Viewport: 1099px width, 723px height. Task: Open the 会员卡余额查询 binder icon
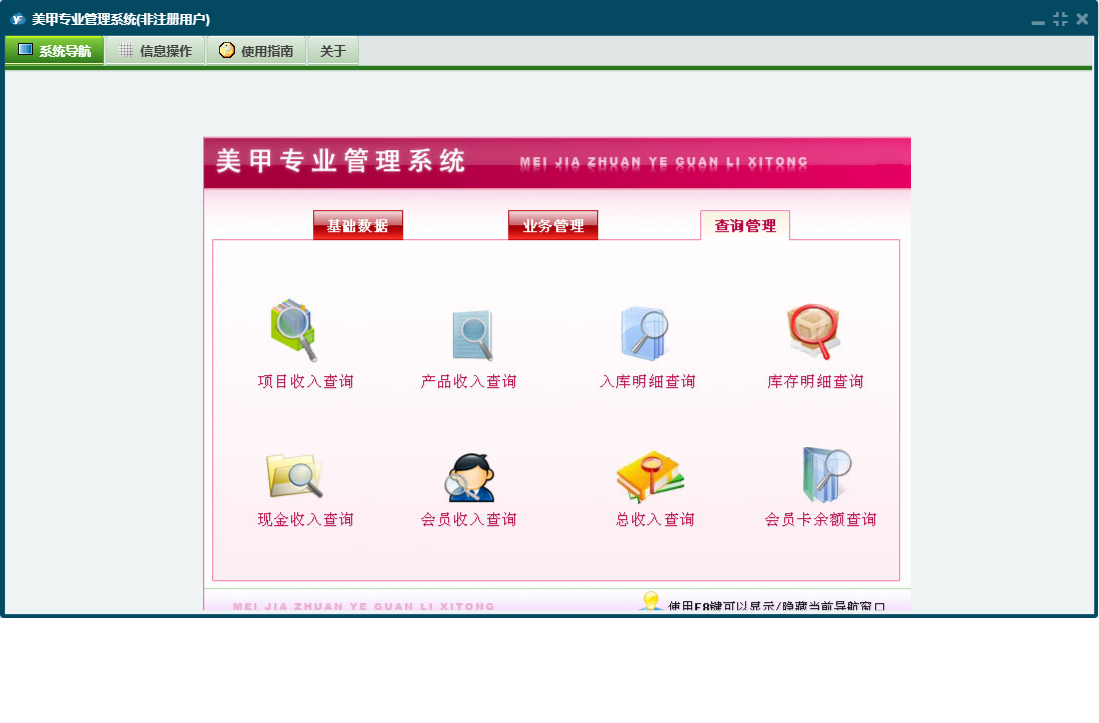tap(826, 475)
